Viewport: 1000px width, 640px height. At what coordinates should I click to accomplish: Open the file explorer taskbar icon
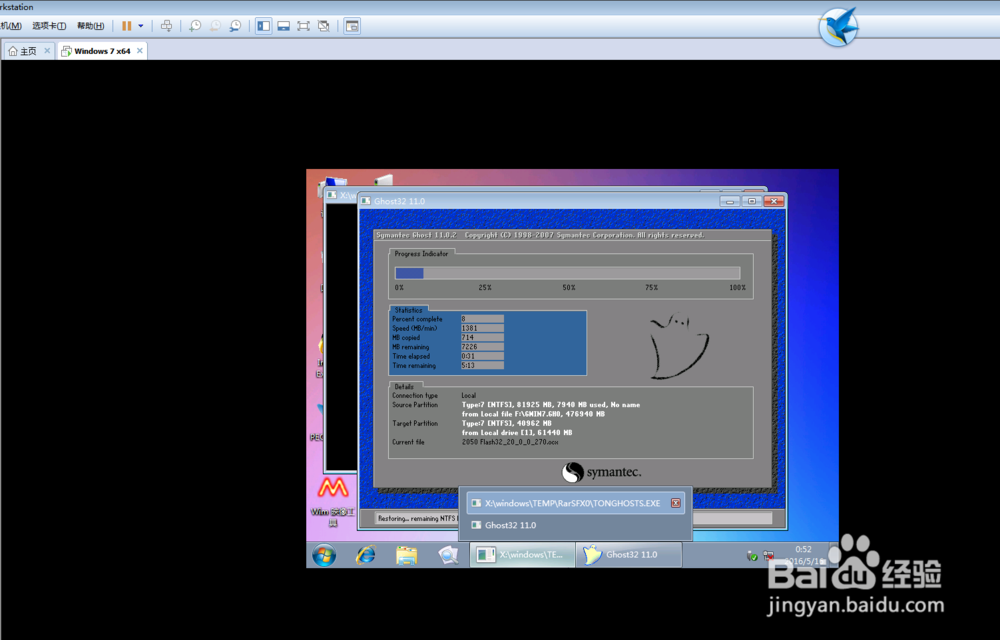[x=406, y=555]
